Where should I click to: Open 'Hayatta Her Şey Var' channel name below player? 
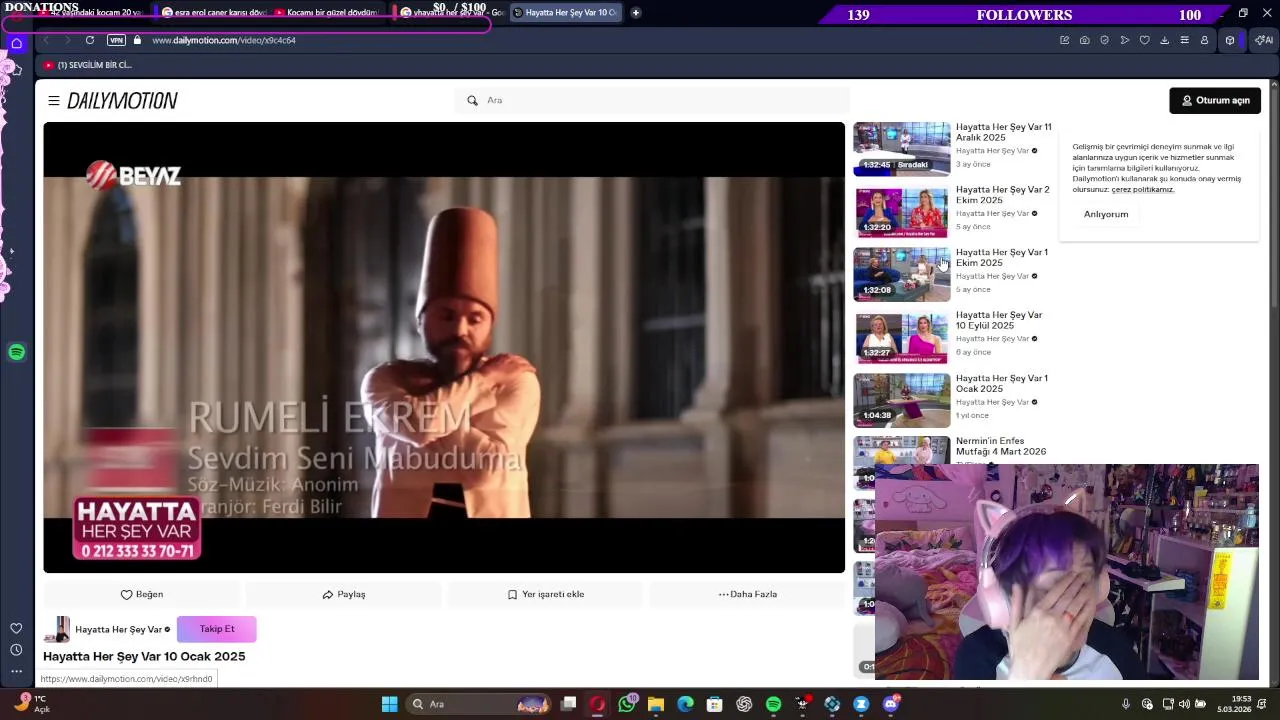(x=118, y=629)
